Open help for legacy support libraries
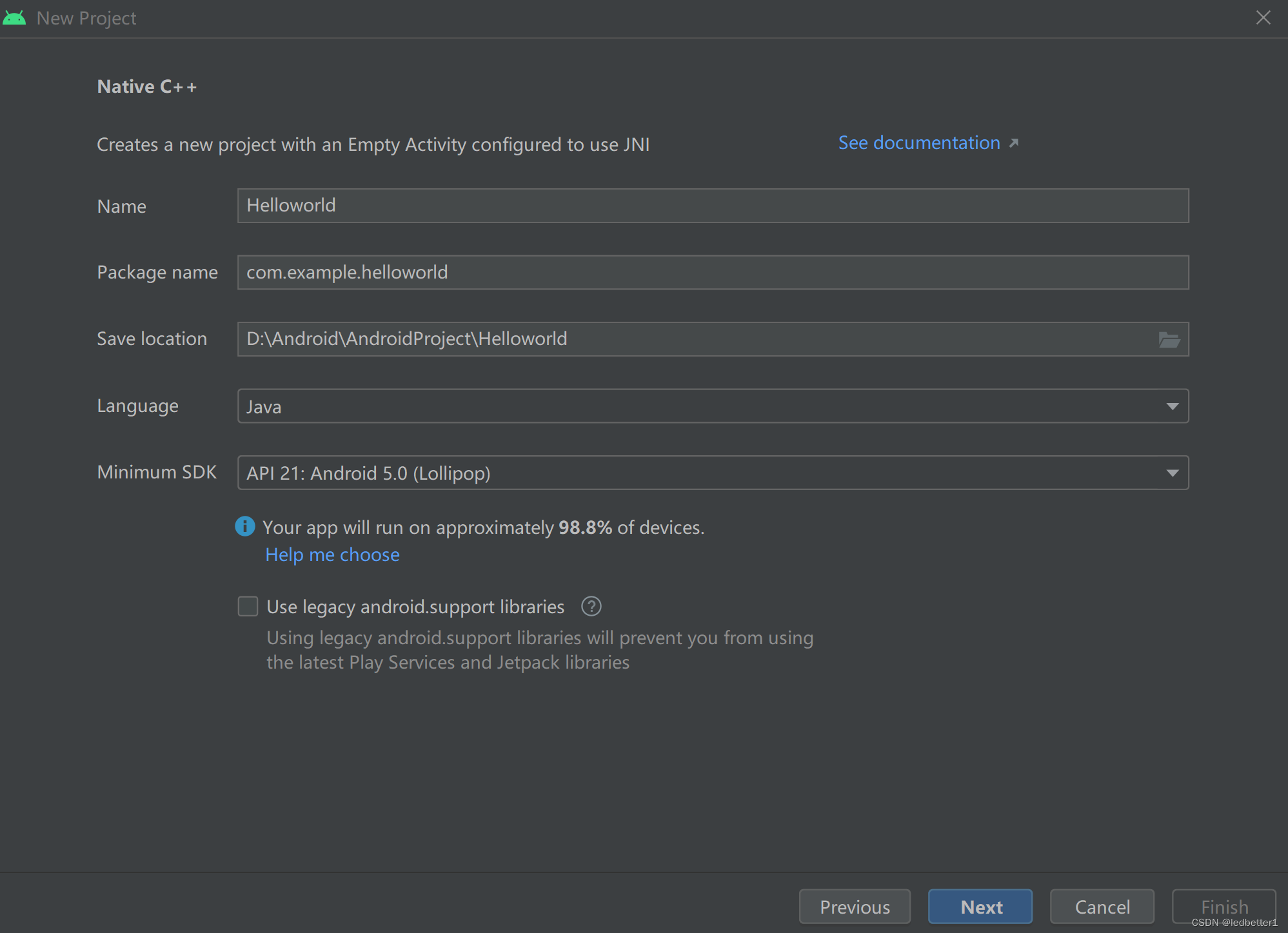Screen dimensions: 1288x933 [x=591, y=606]
